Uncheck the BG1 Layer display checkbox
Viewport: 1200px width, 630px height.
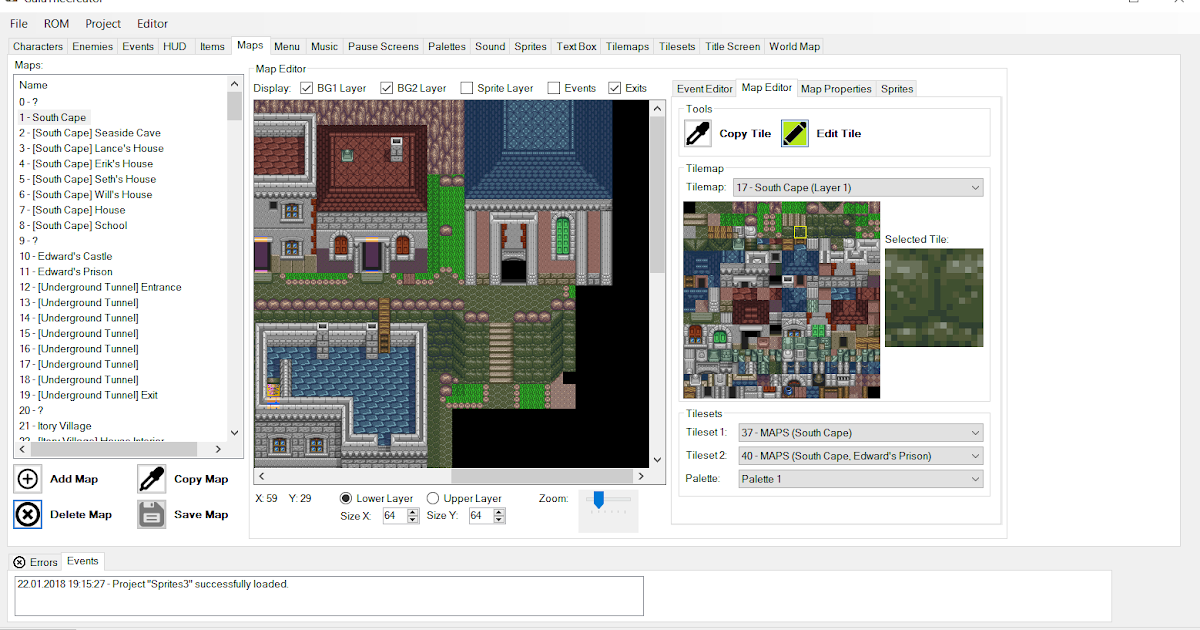[x=306, y=87]
